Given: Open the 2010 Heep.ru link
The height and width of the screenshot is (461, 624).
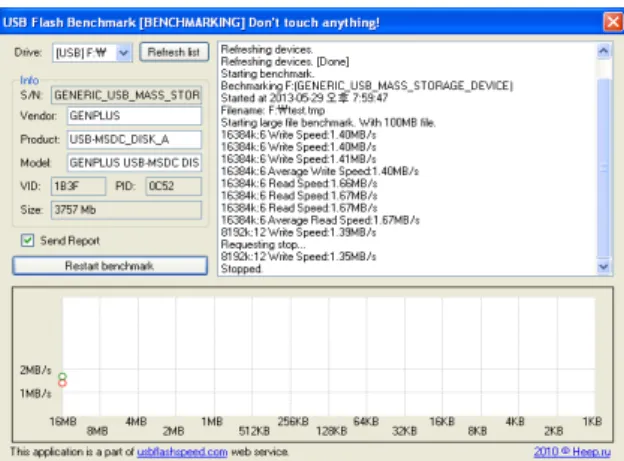Looking at the screenshot, I should (572, 451).
